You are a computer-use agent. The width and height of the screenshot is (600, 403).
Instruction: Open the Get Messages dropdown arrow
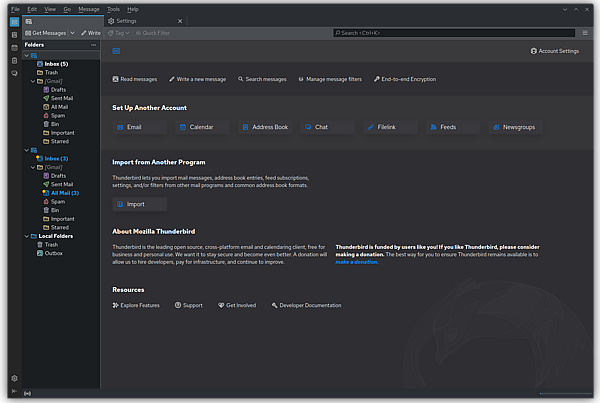73,33
